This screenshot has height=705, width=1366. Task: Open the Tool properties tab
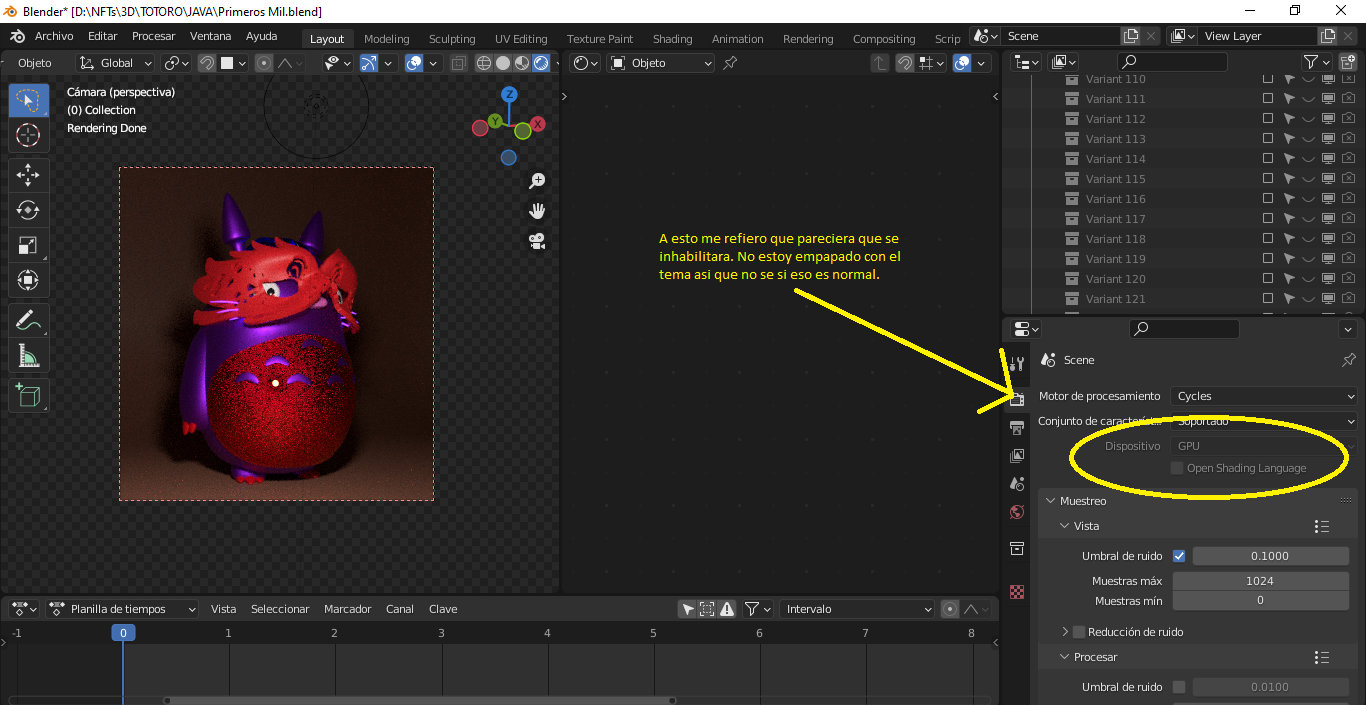pyautogui.click(x=1017, y=363)
